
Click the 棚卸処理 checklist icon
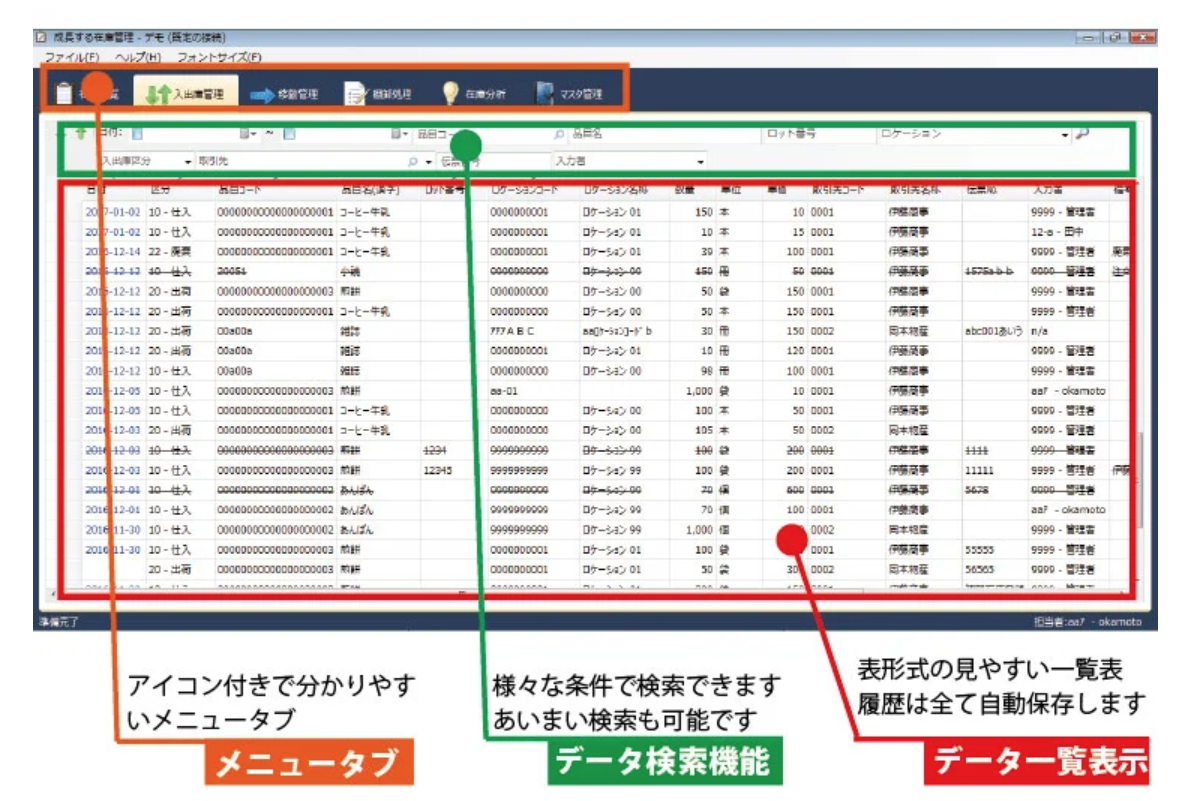point(355,94)
